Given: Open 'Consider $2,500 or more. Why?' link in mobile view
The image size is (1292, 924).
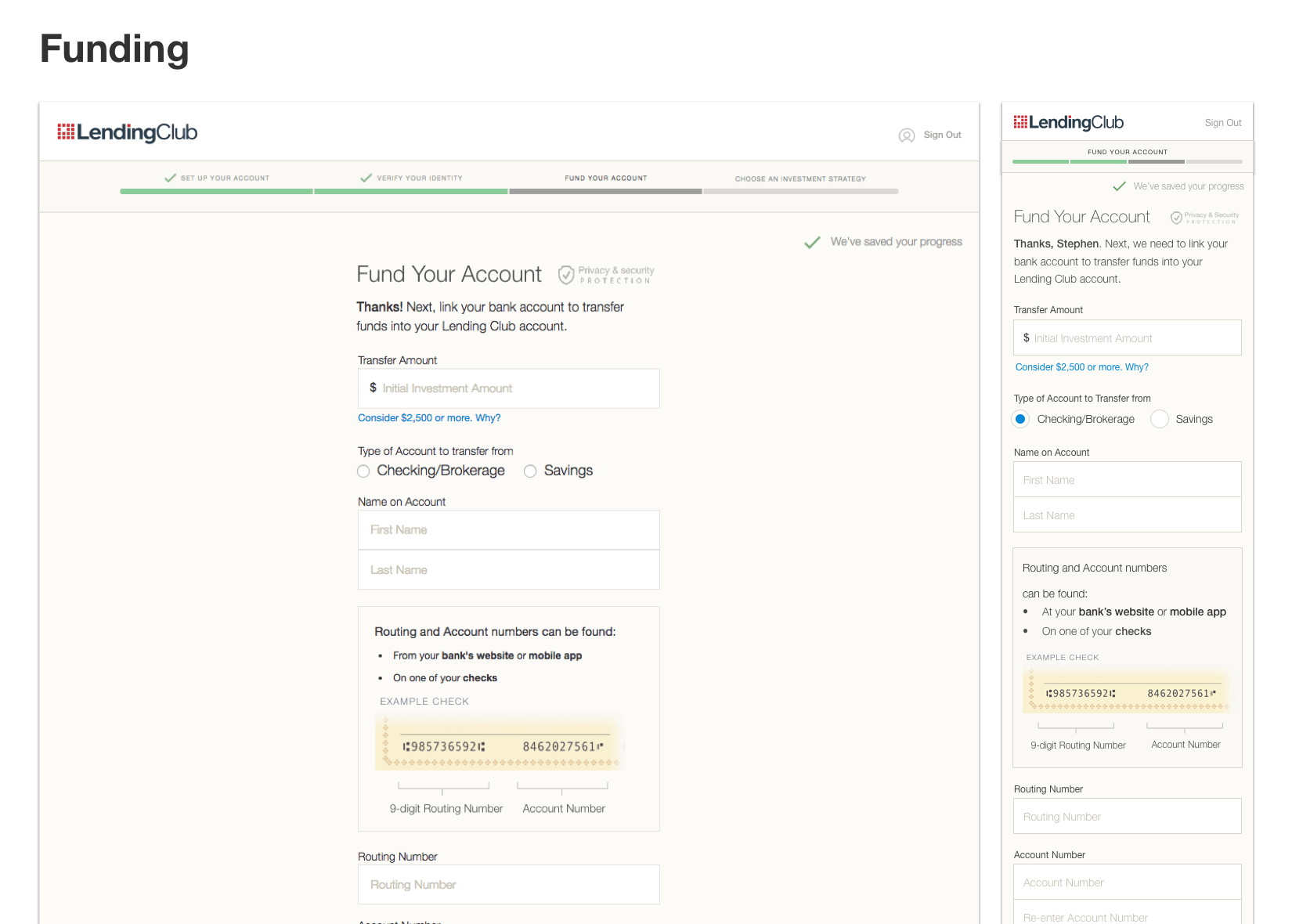Looking at the screenshot, I should tap(1081, 367).
